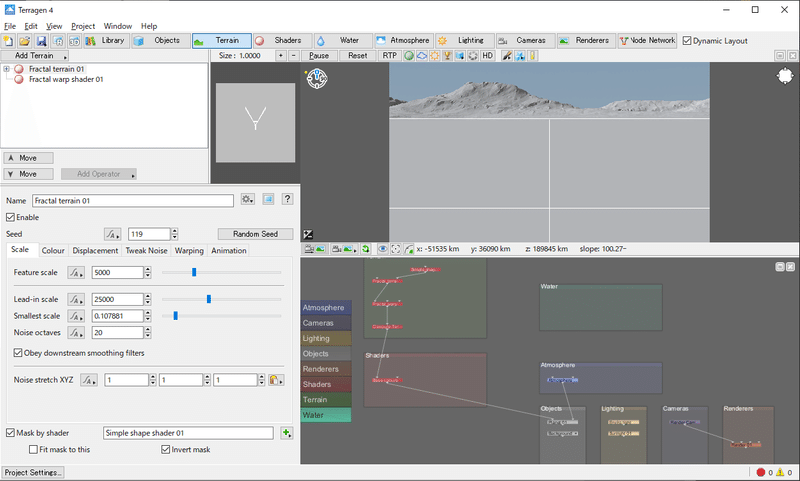
Task: Toggle the Dynamic Layout checkbox
Action: pyautogui.click(x=687, y=41)
